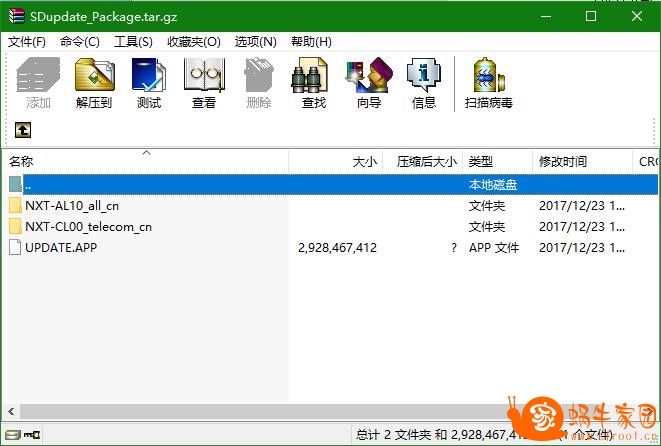
Task: Sort by Name (名称) column header
Action: [x=145, y=161]
